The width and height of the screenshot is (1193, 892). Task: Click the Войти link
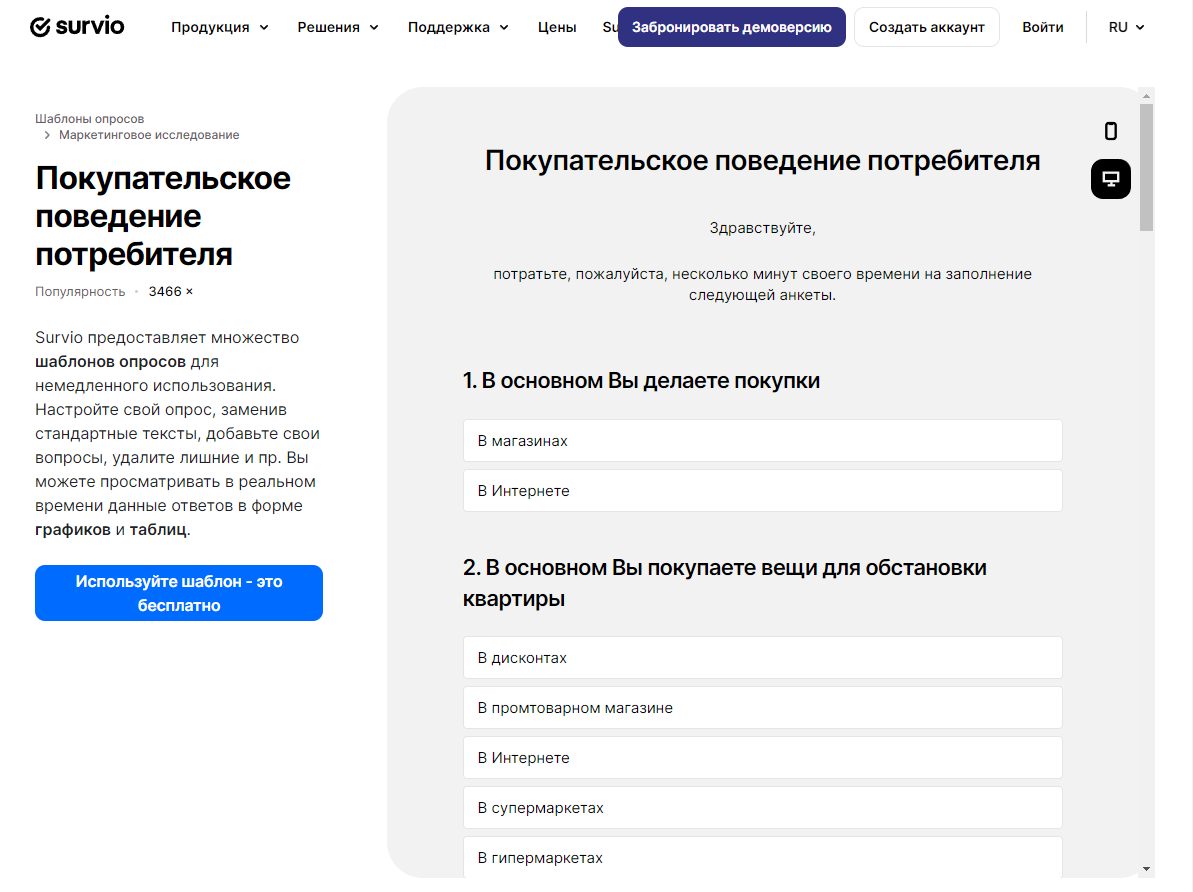point(1042,27)
